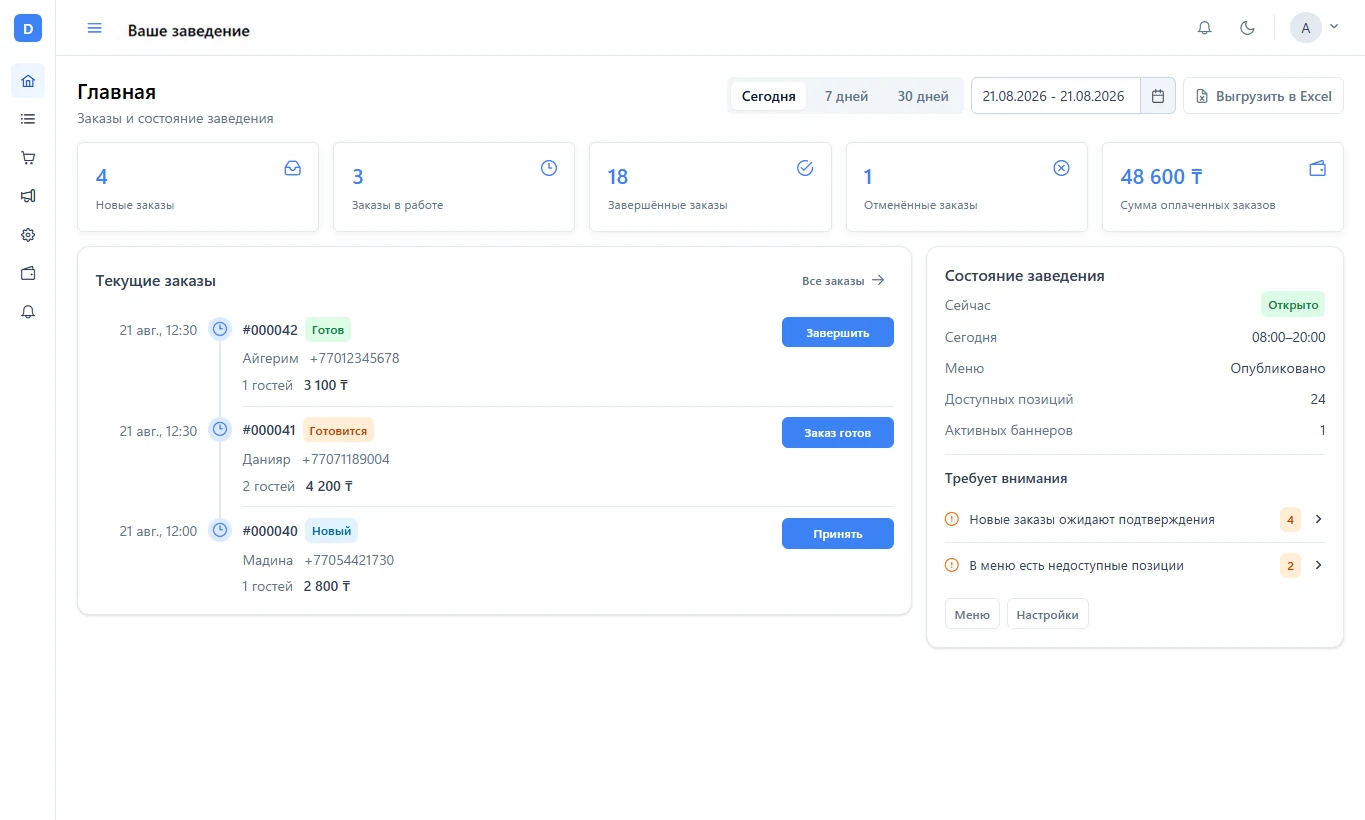Open the Все заказы link
The image size is (1365, 820).
[x=844, y=281]
